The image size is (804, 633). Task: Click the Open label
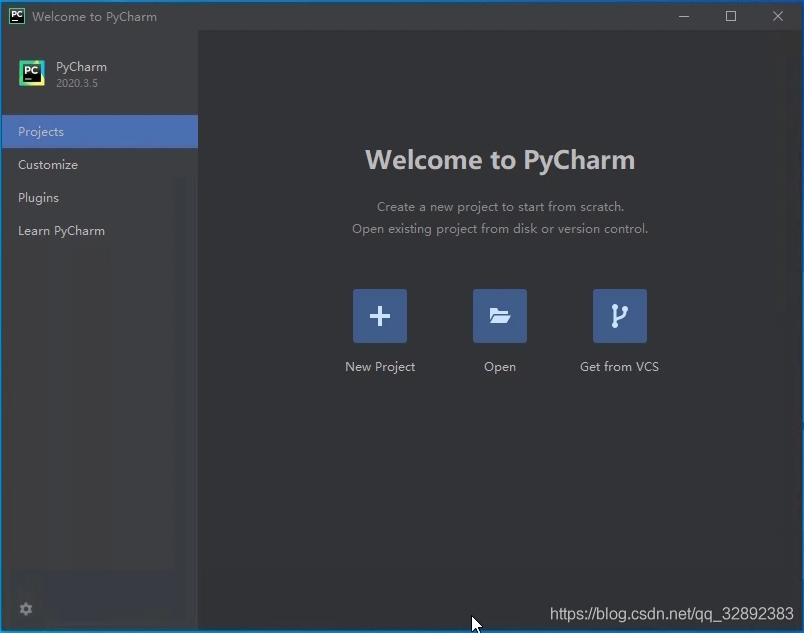point(500,367)
